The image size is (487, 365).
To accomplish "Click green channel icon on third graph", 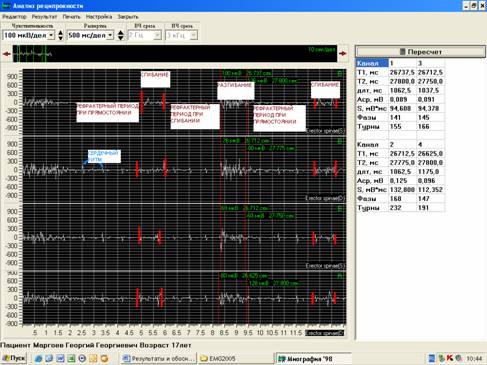I will tap(340, 209).
